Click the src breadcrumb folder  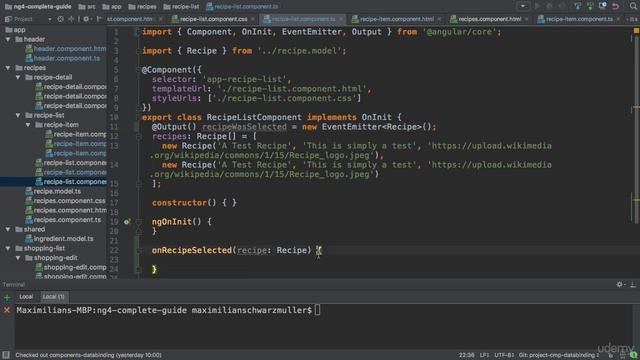click(x=87, y=7)
